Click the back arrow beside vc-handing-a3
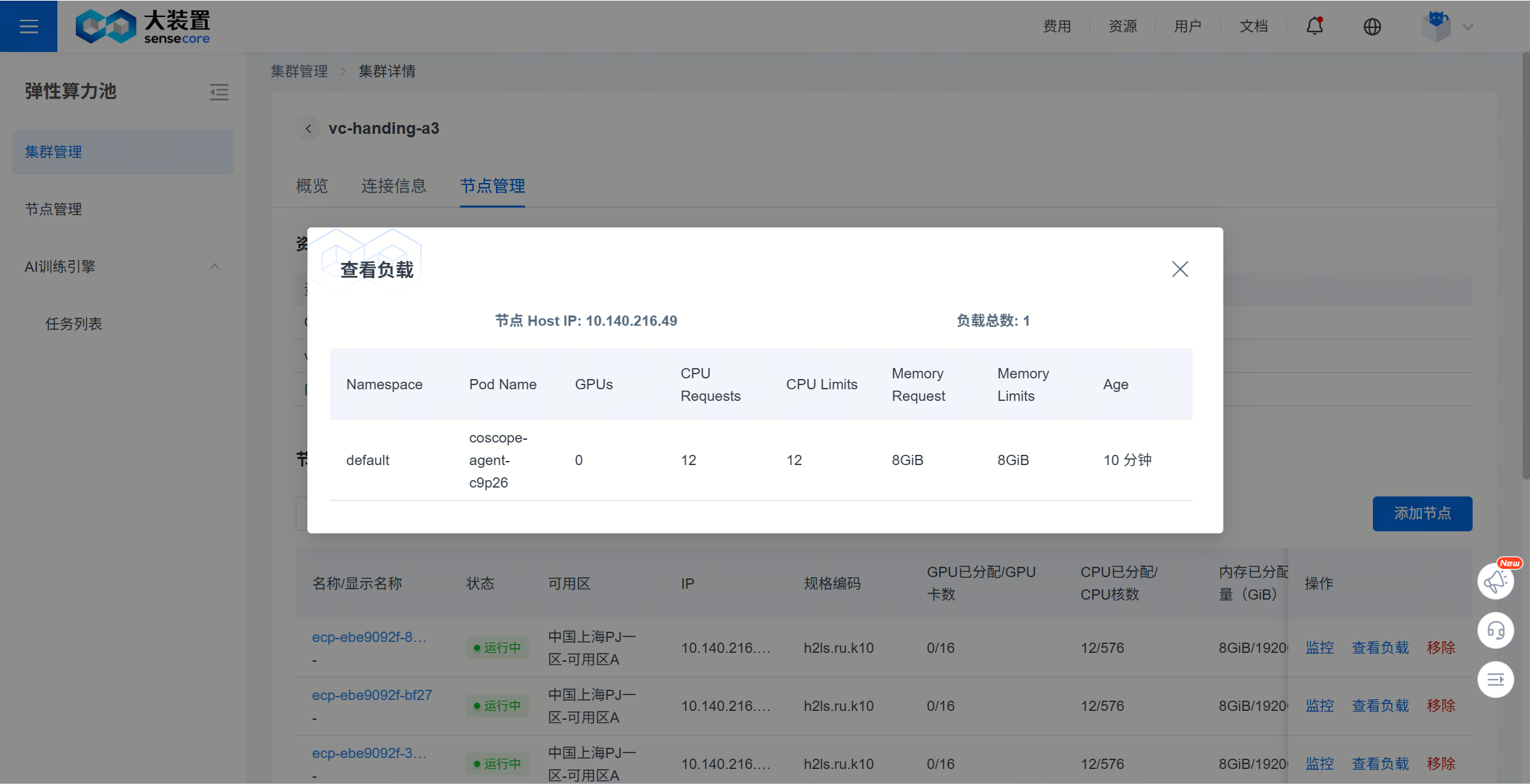This screenshot has height=784, width=1530. click(309, 128)
